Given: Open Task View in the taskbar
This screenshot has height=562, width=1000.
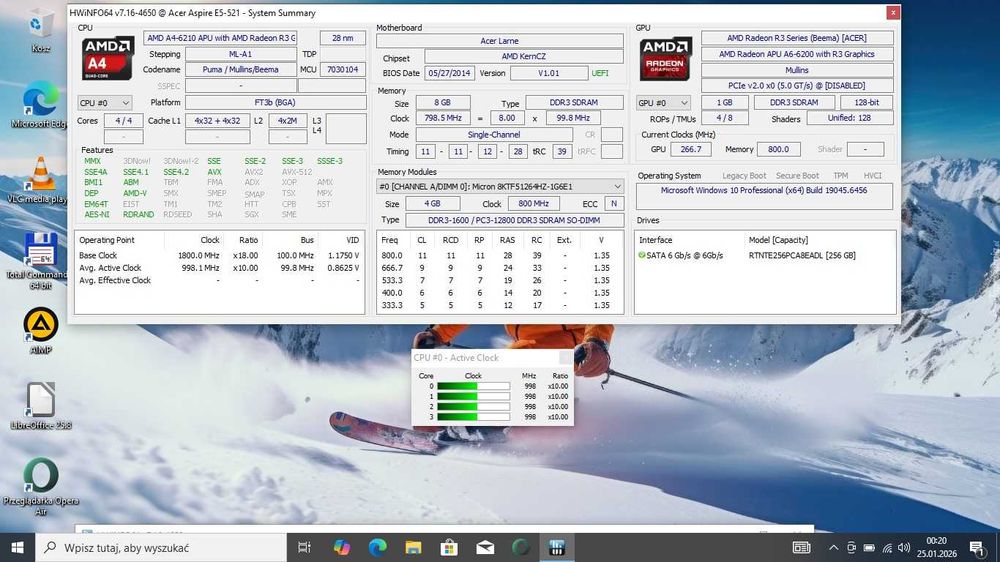Looking at the screenshot, I should coord(304,547).
